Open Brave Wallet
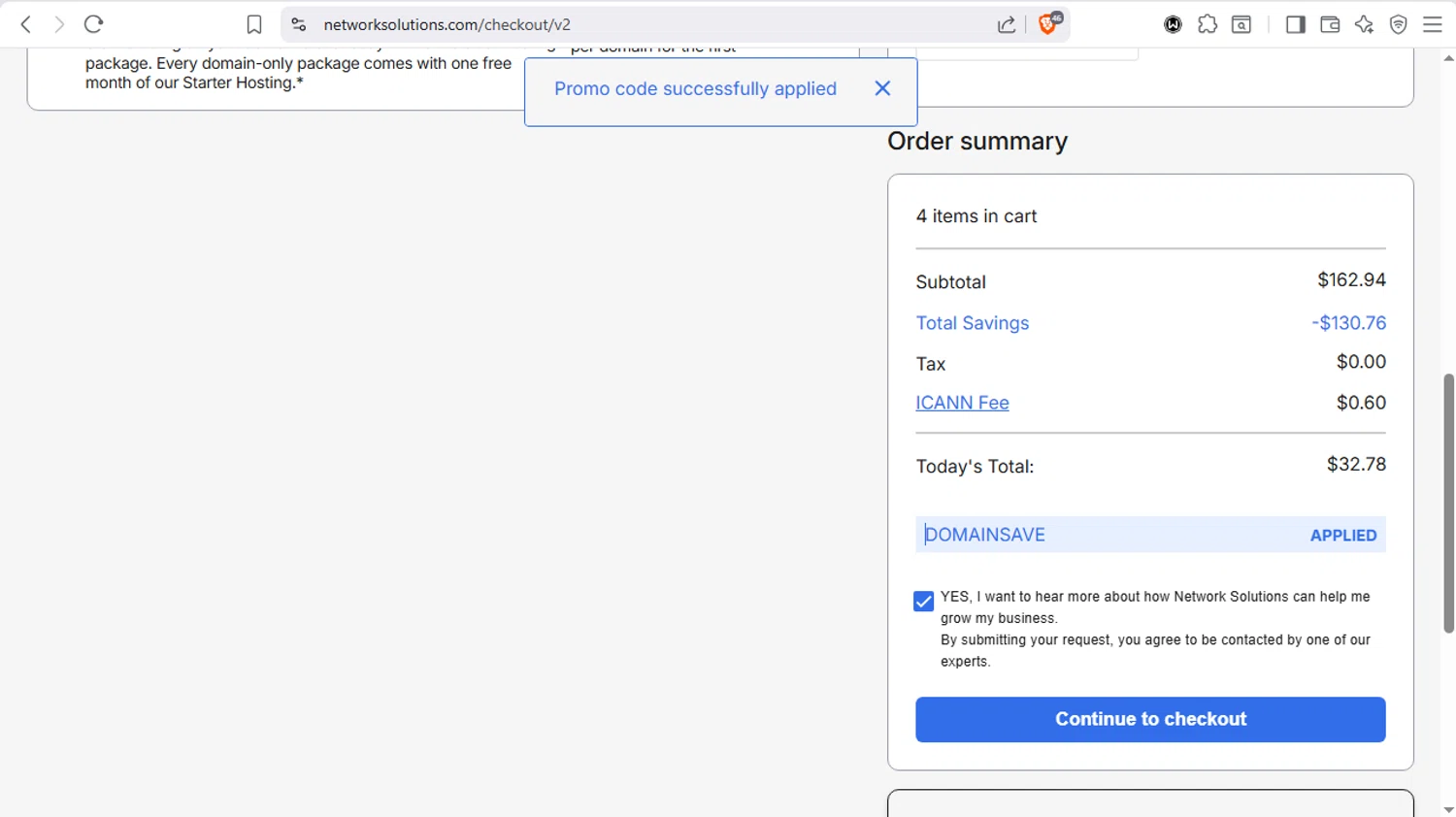This screenshot has width=1456, height=817. coord(1330,24)
